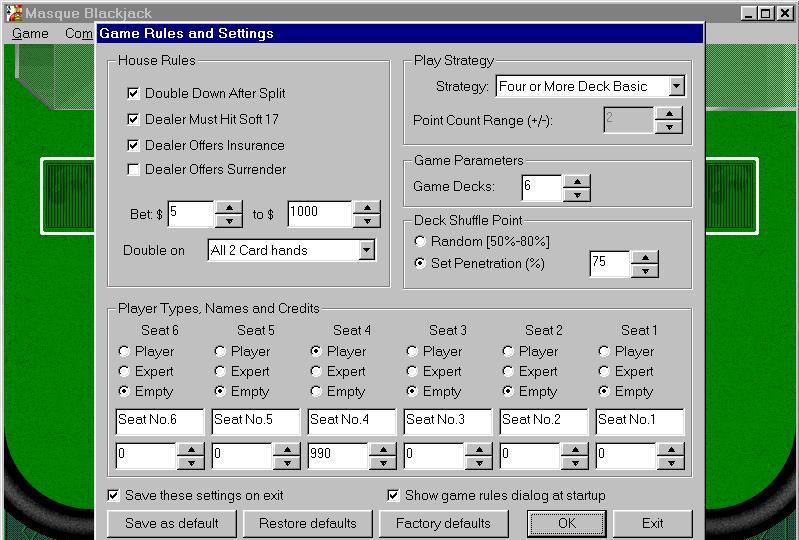This screenshot has height=540, width=799.
Task: Decrease maximum bet with down arrow
Action: click(x=367, y=220)
